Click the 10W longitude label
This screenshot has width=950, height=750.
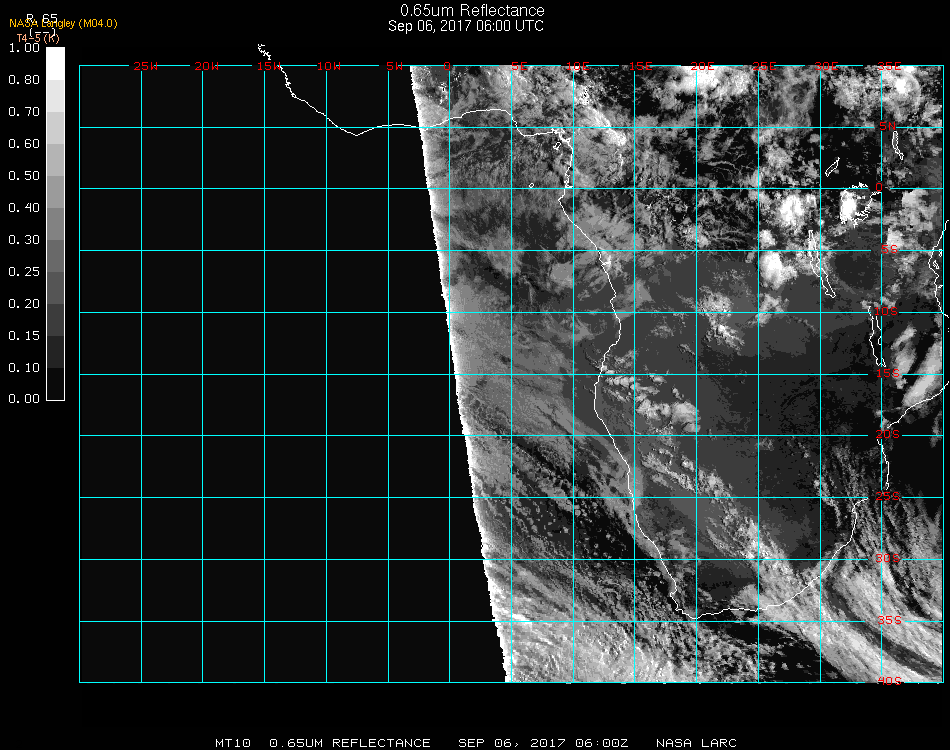[x=329, y=66]
